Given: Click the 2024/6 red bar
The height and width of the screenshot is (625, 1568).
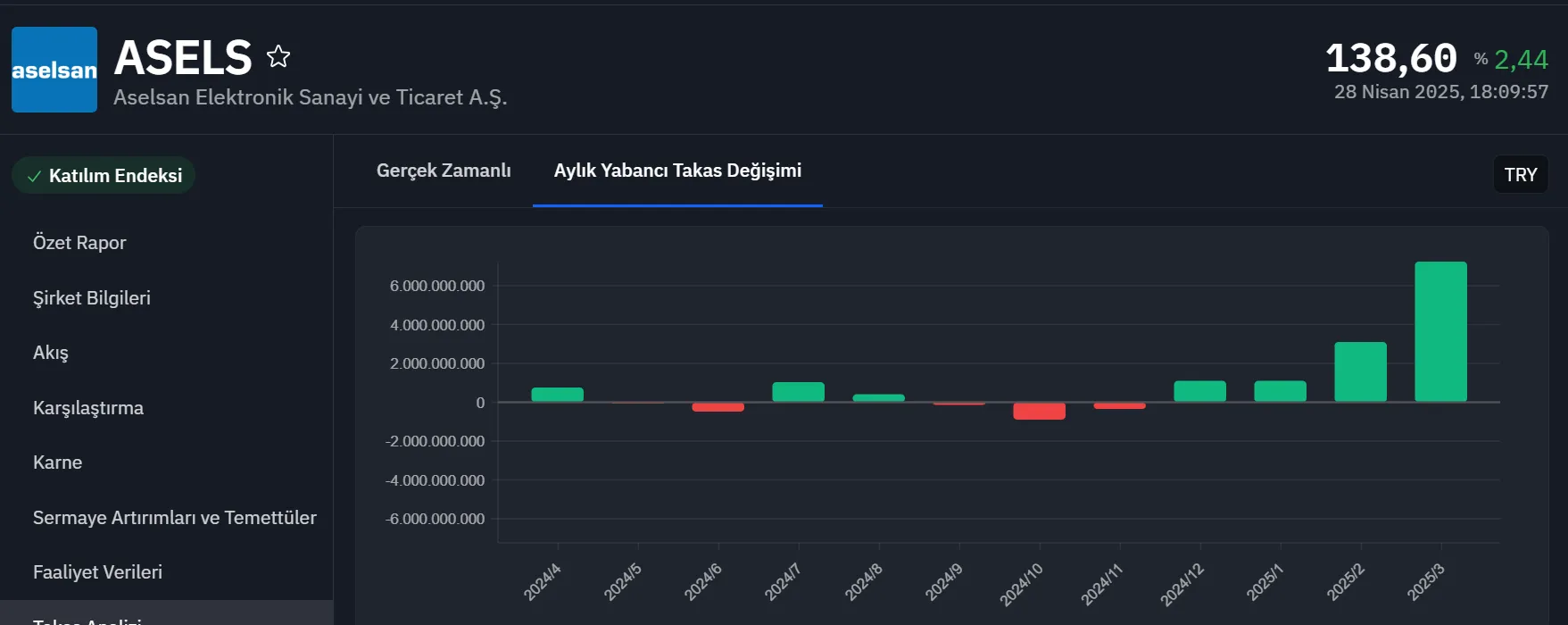Looking at the screenshot, I should click(x=718, y=407).
